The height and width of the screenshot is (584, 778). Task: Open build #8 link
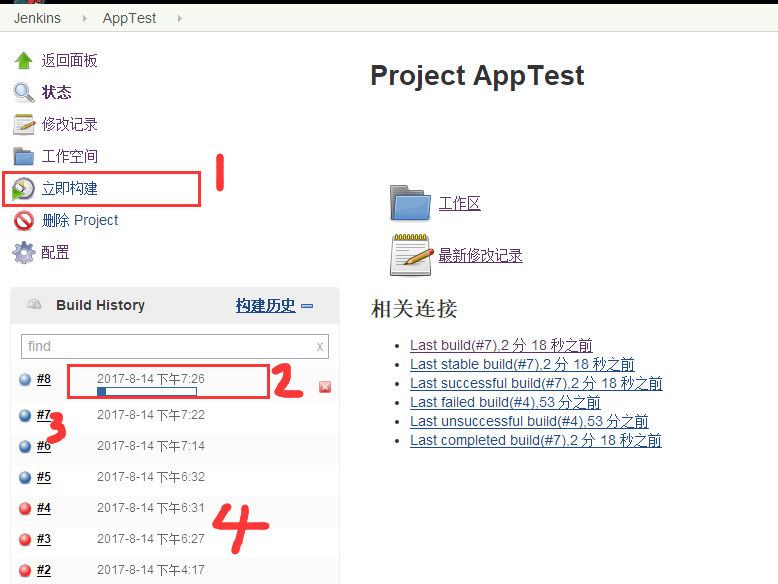tap(44, 379)
